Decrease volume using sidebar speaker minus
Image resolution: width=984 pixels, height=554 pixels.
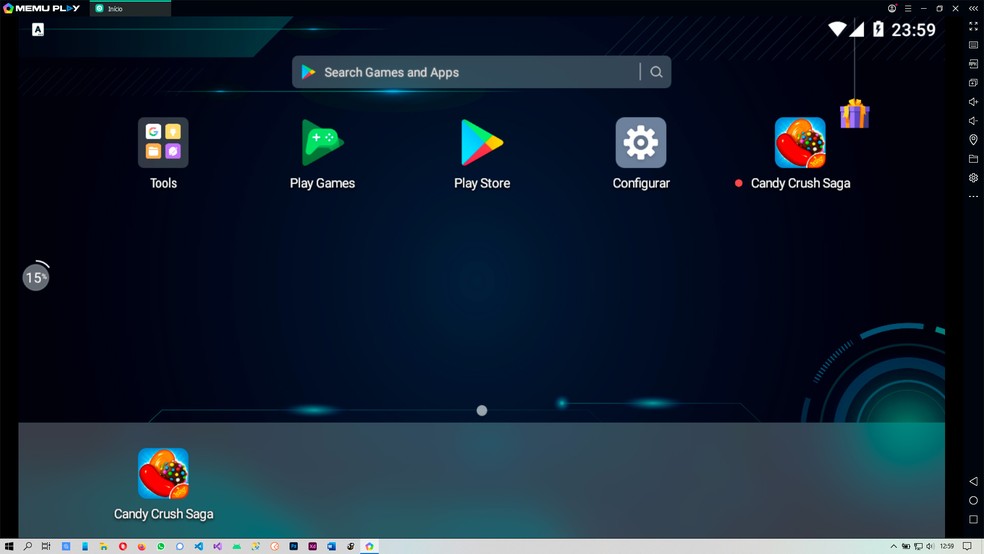[x=973, y=120]
